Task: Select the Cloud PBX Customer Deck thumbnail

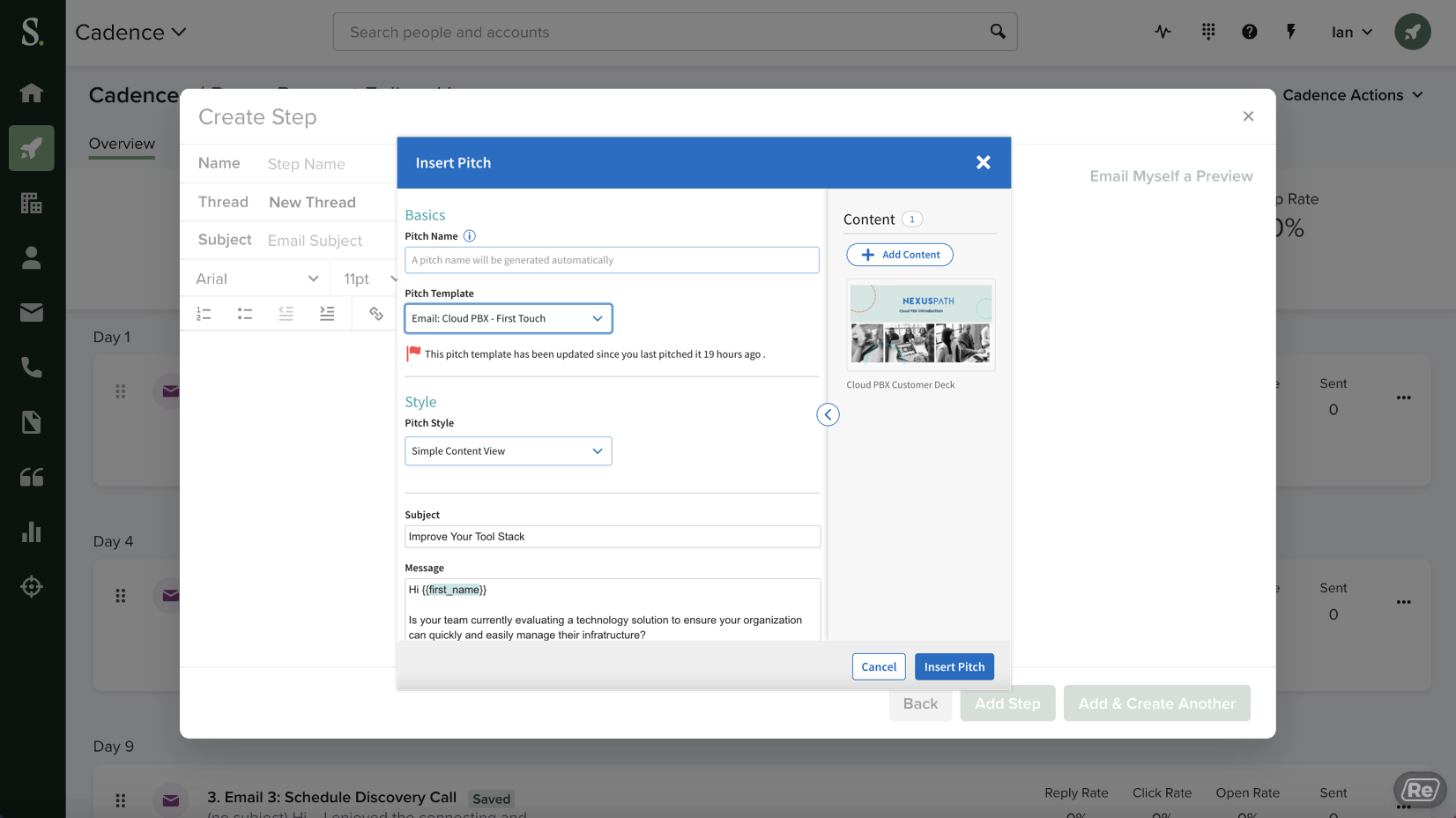Action: 920,324
